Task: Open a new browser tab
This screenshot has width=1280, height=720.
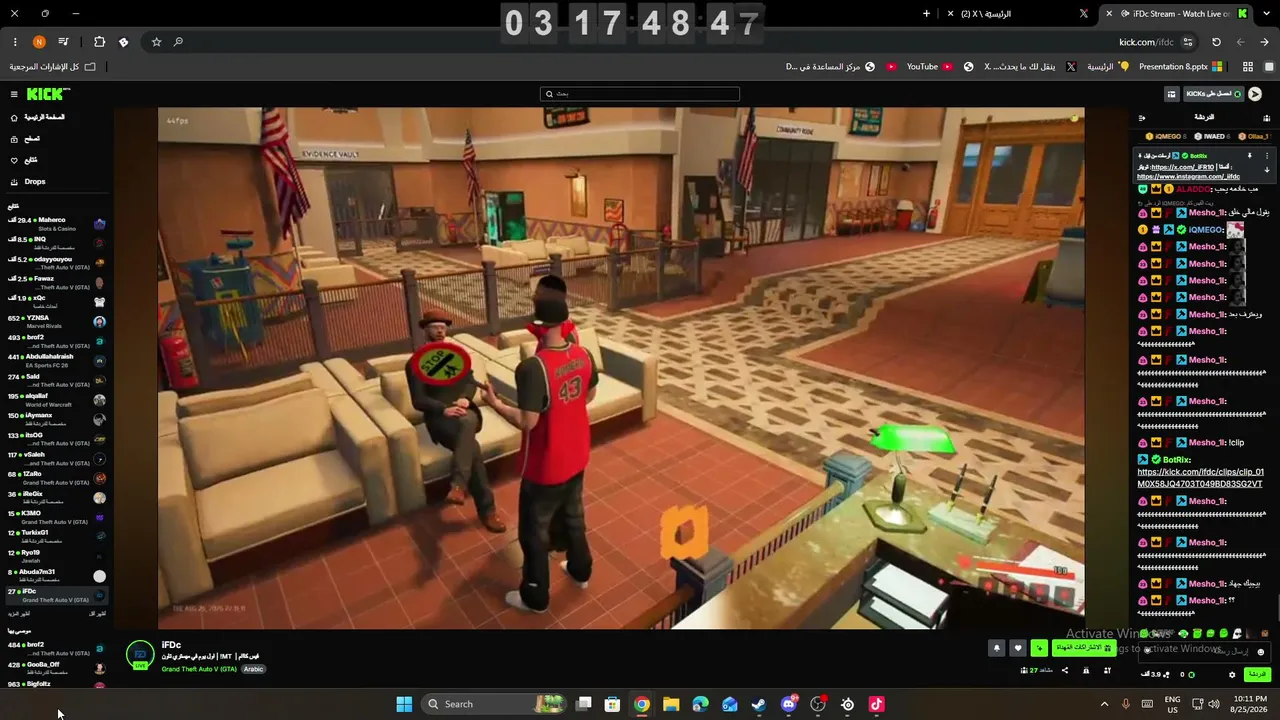Action: [926, 14]
